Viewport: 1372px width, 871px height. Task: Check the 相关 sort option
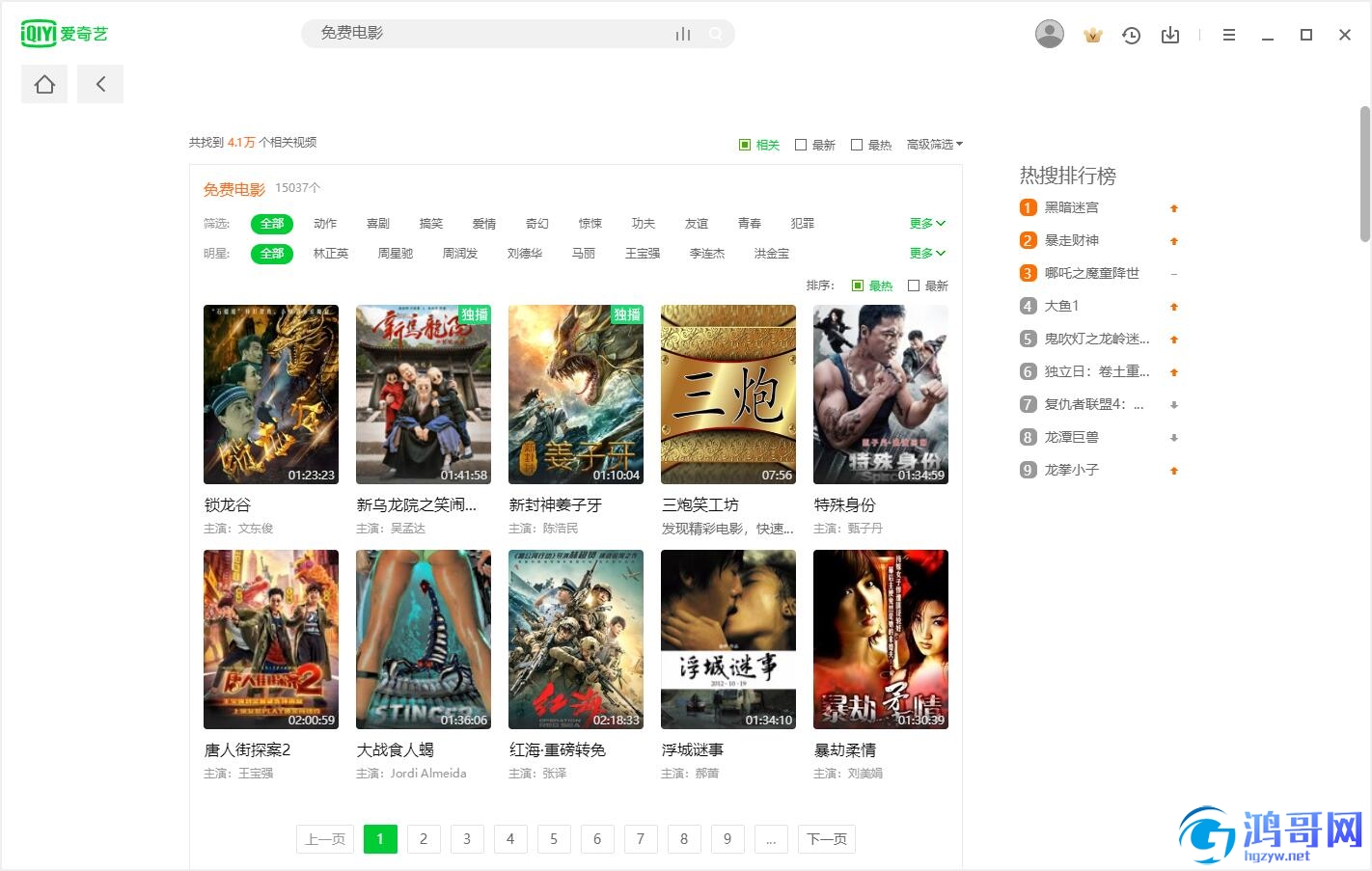click(x=759, y=145)
